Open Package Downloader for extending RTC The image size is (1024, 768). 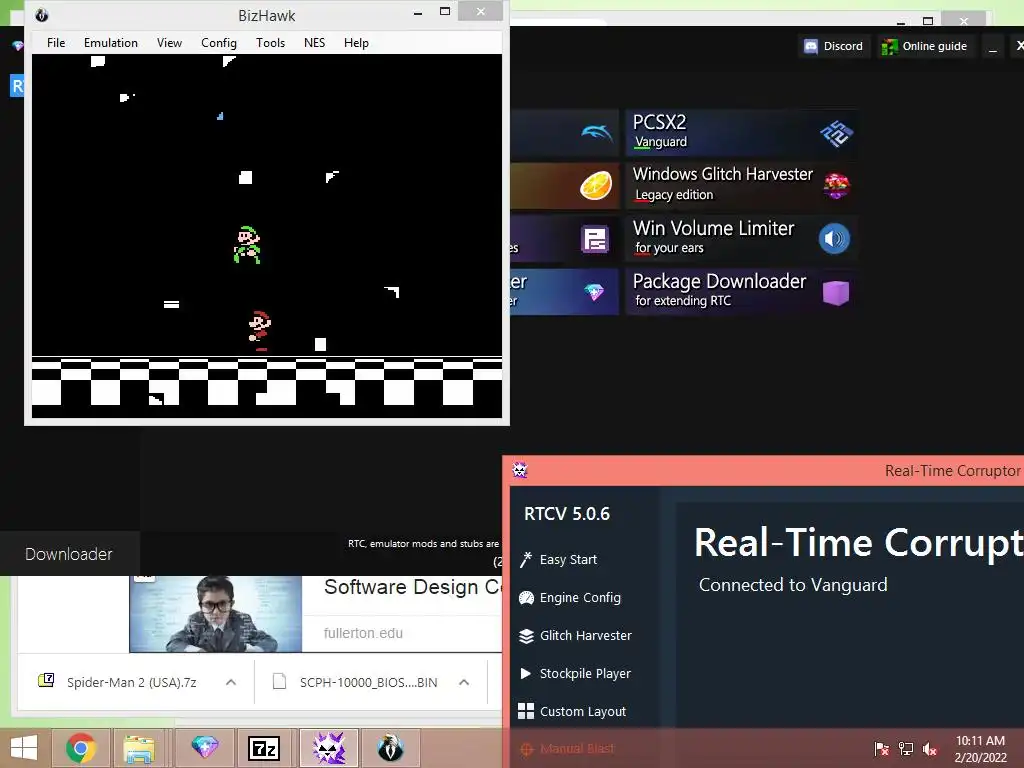tap(741, 292)
